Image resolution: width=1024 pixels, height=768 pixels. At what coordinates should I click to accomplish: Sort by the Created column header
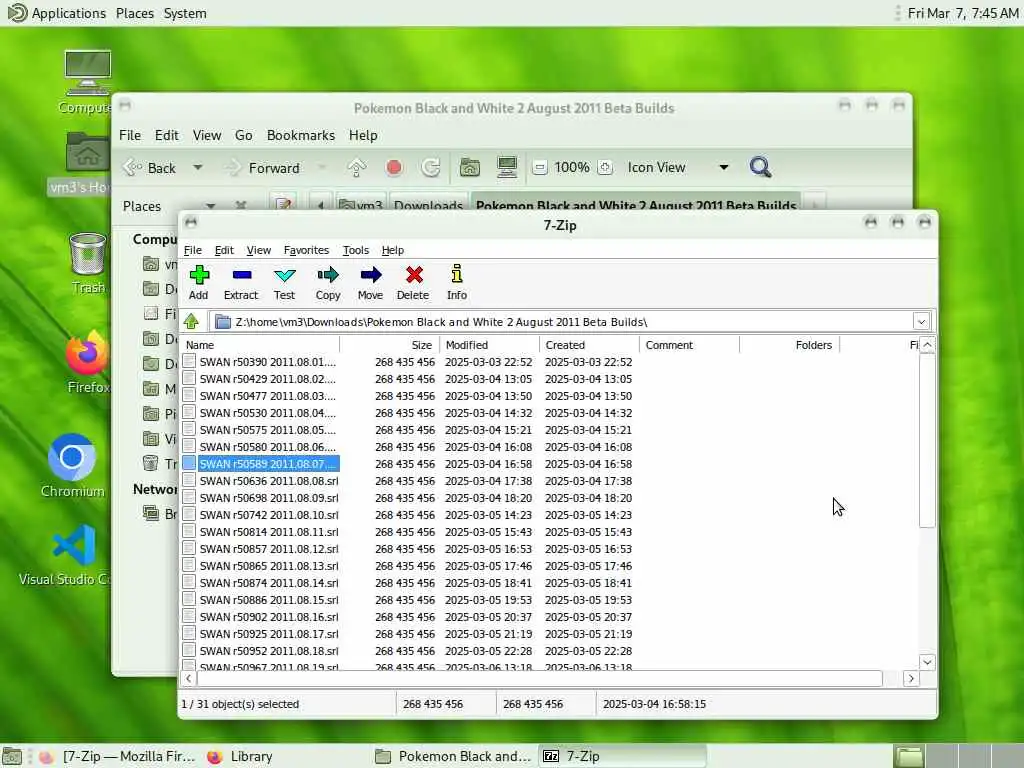click(589, 345)
